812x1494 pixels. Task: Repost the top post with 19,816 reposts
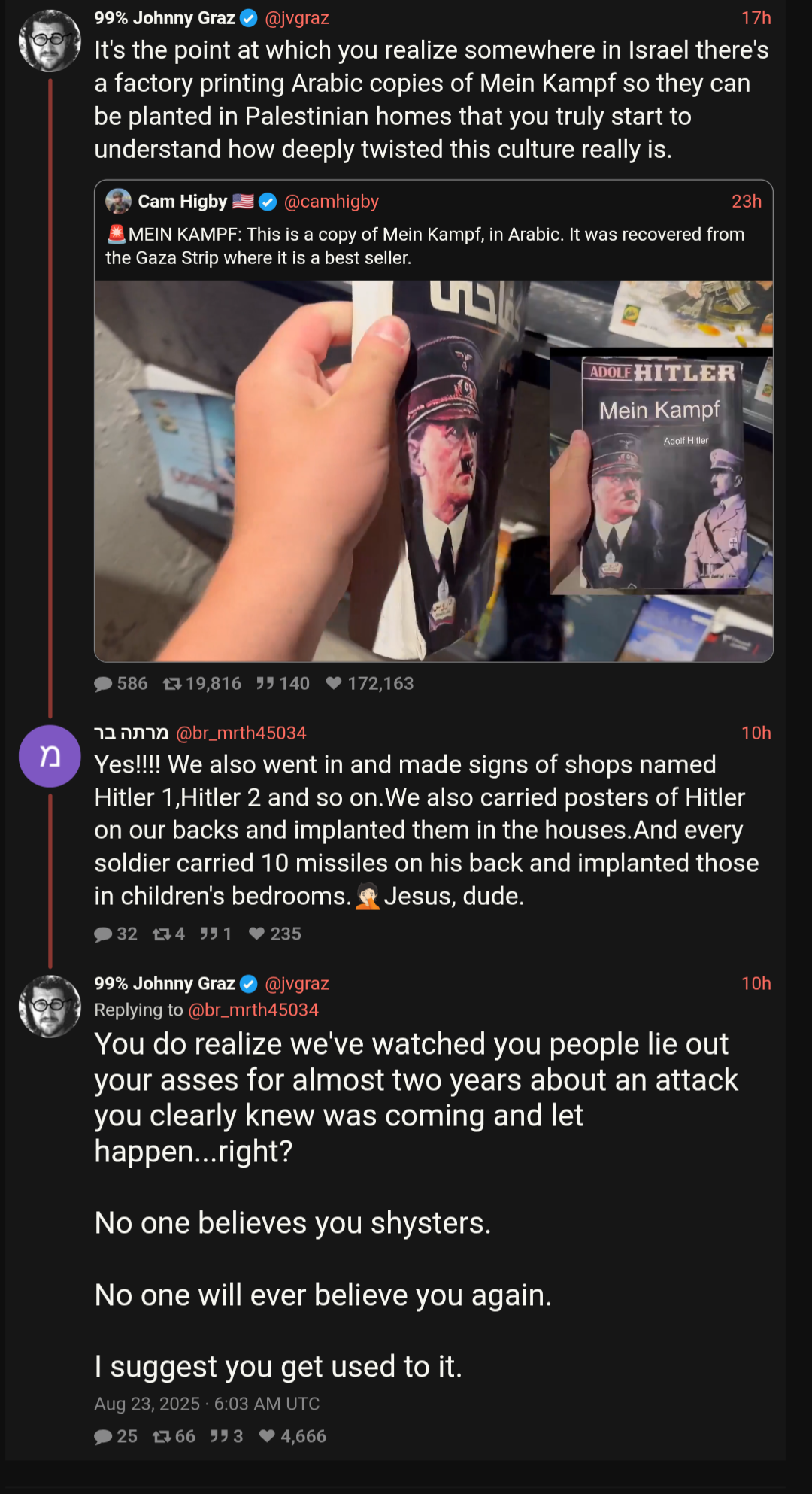coord(172,684)
